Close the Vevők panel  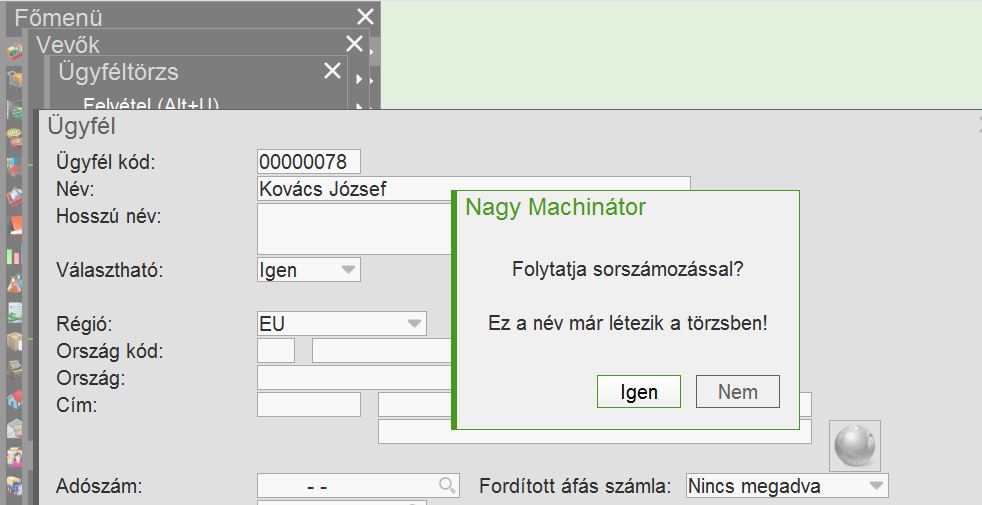coord(354,44)
